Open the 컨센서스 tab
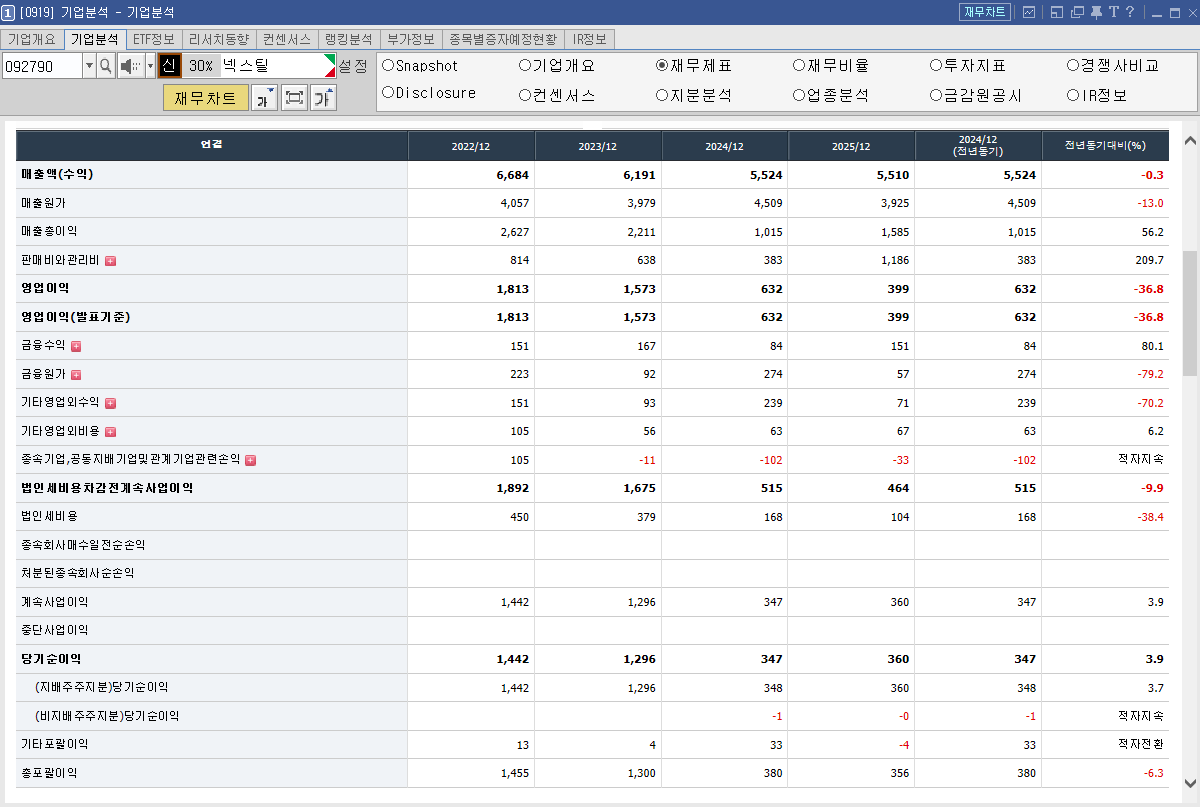This screenshot has width=1200, height=807. click(x=287, y=39)
